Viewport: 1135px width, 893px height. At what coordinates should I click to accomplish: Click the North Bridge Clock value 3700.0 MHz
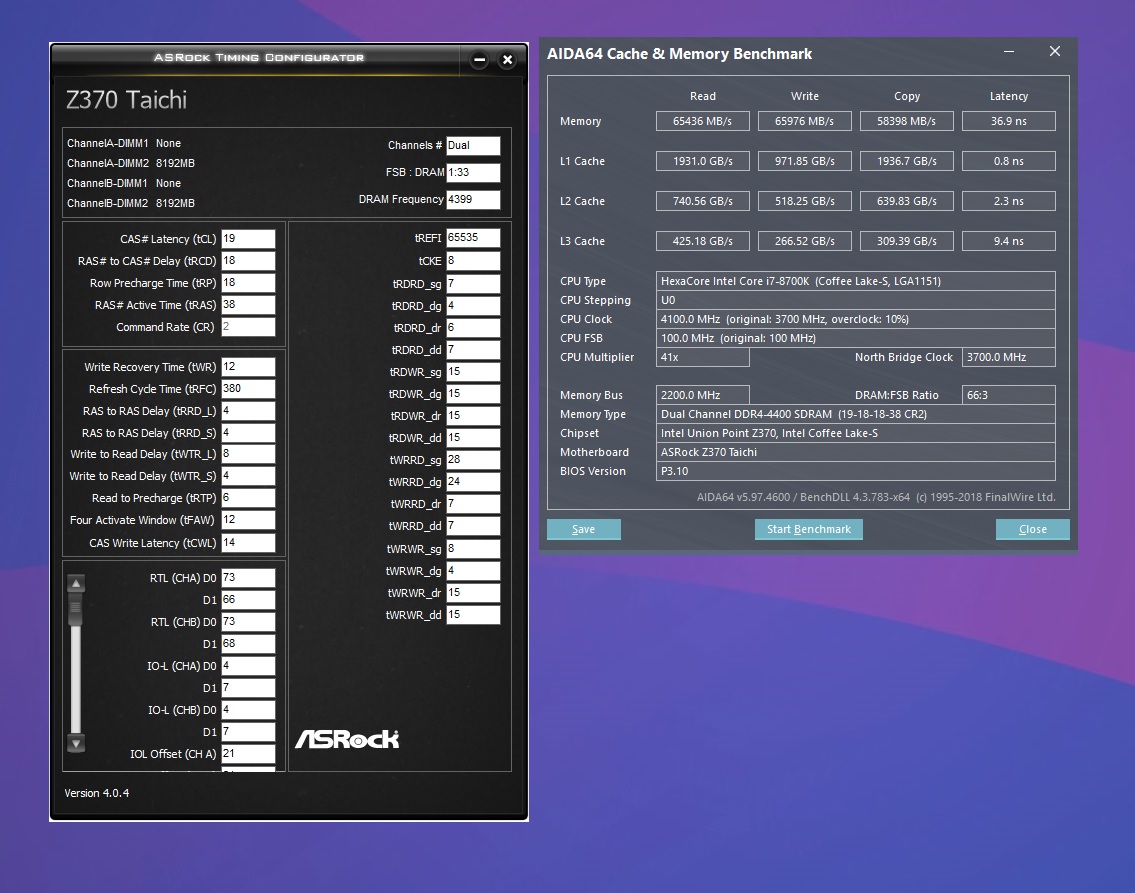pos(1008,357)
